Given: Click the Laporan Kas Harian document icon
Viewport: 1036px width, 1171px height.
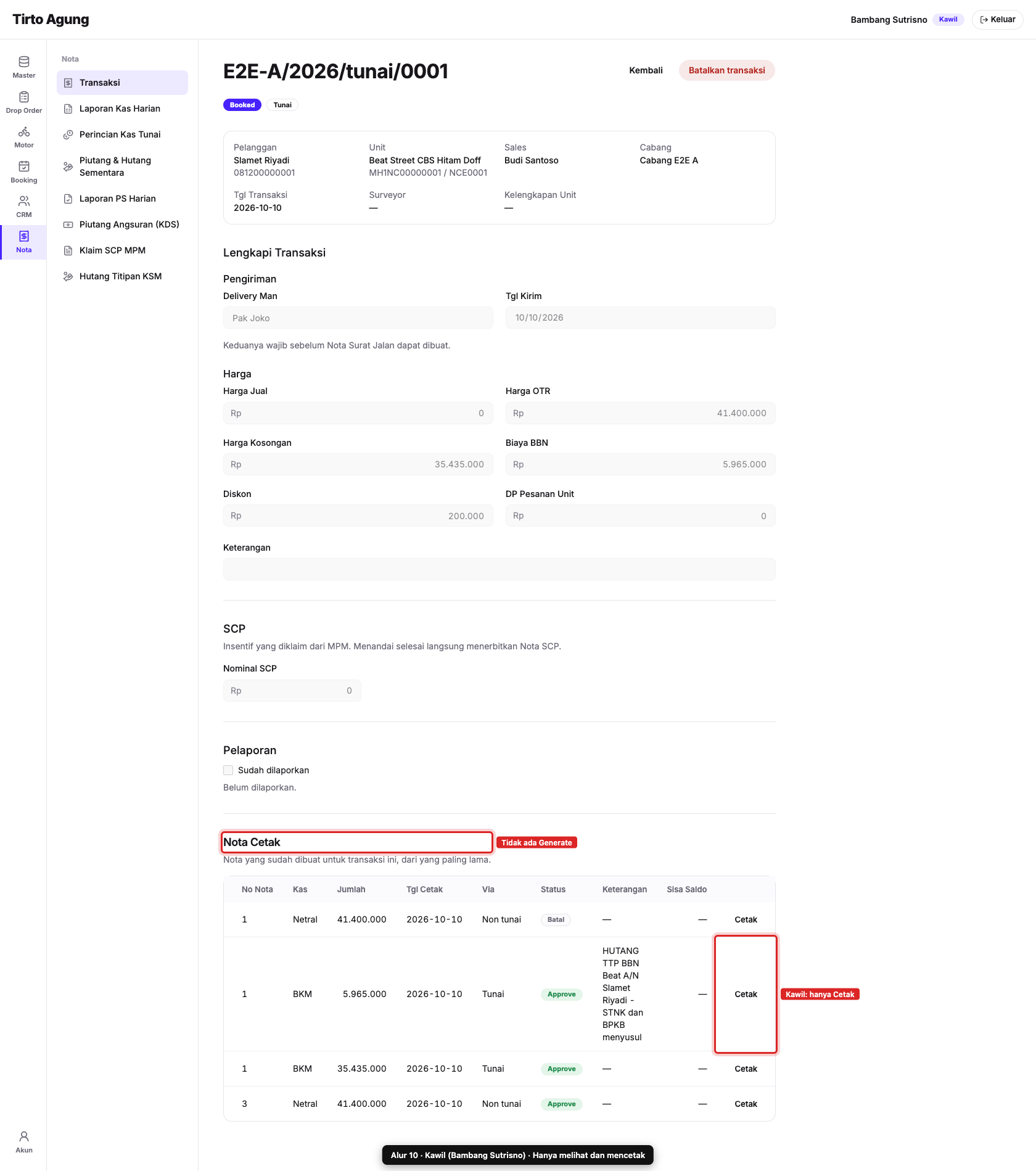Looking at the screenshot, I should pyautogui.click(x=68, y=109).
